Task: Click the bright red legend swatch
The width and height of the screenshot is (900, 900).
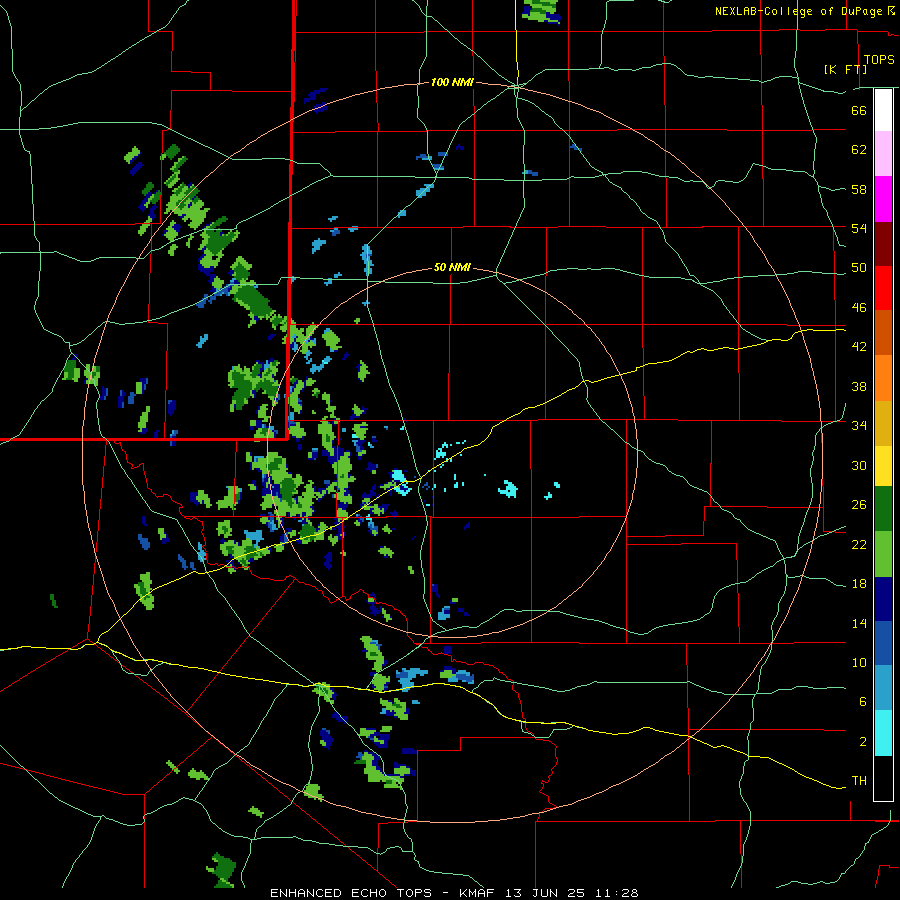Action: coord(883,288)
